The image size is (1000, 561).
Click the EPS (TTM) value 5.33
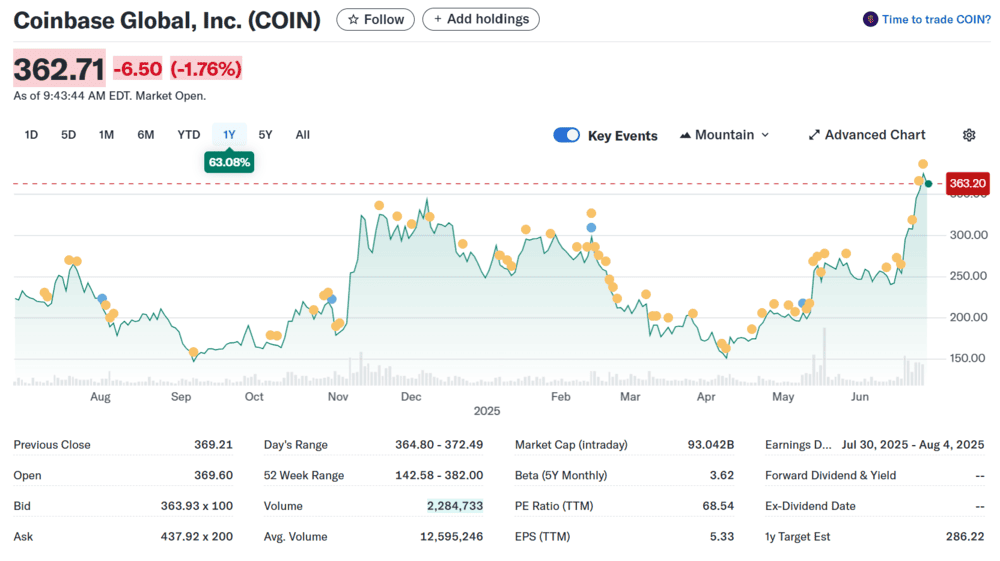[721, 537]
